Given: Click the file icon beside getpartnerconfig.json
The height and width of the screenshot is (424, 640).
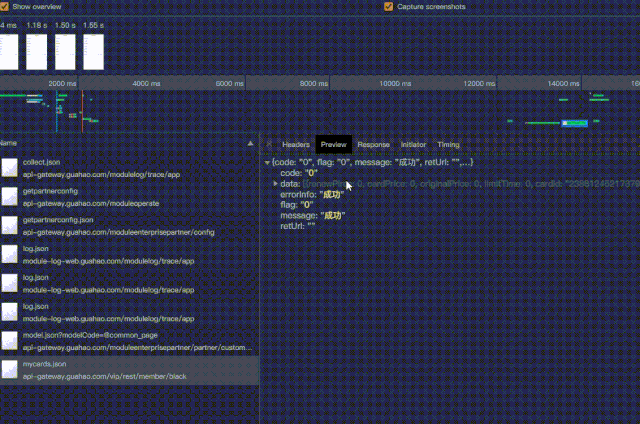Looking at the screenshot, I should coord(9,225).
